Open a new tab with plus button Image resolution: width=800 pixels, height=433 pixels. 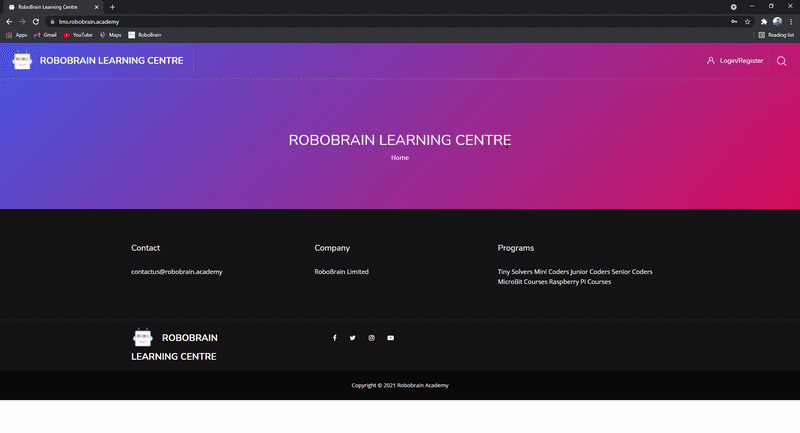pos(112,7)
